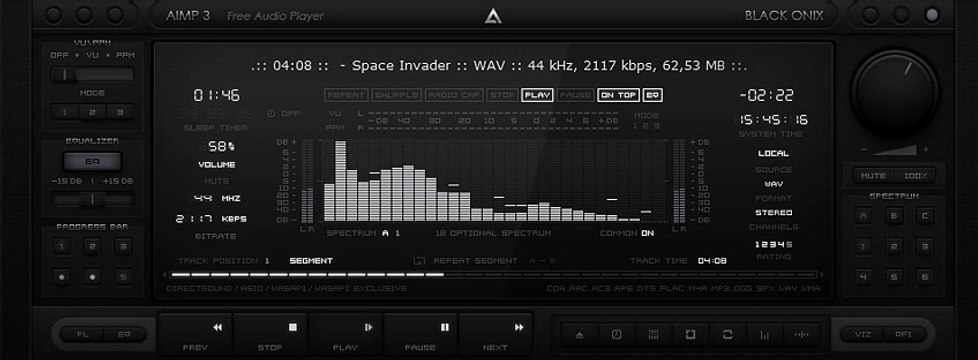This screenshot has height=360, width=978.
Task: Choose Progress Bar style button 5
Action: 123,276
